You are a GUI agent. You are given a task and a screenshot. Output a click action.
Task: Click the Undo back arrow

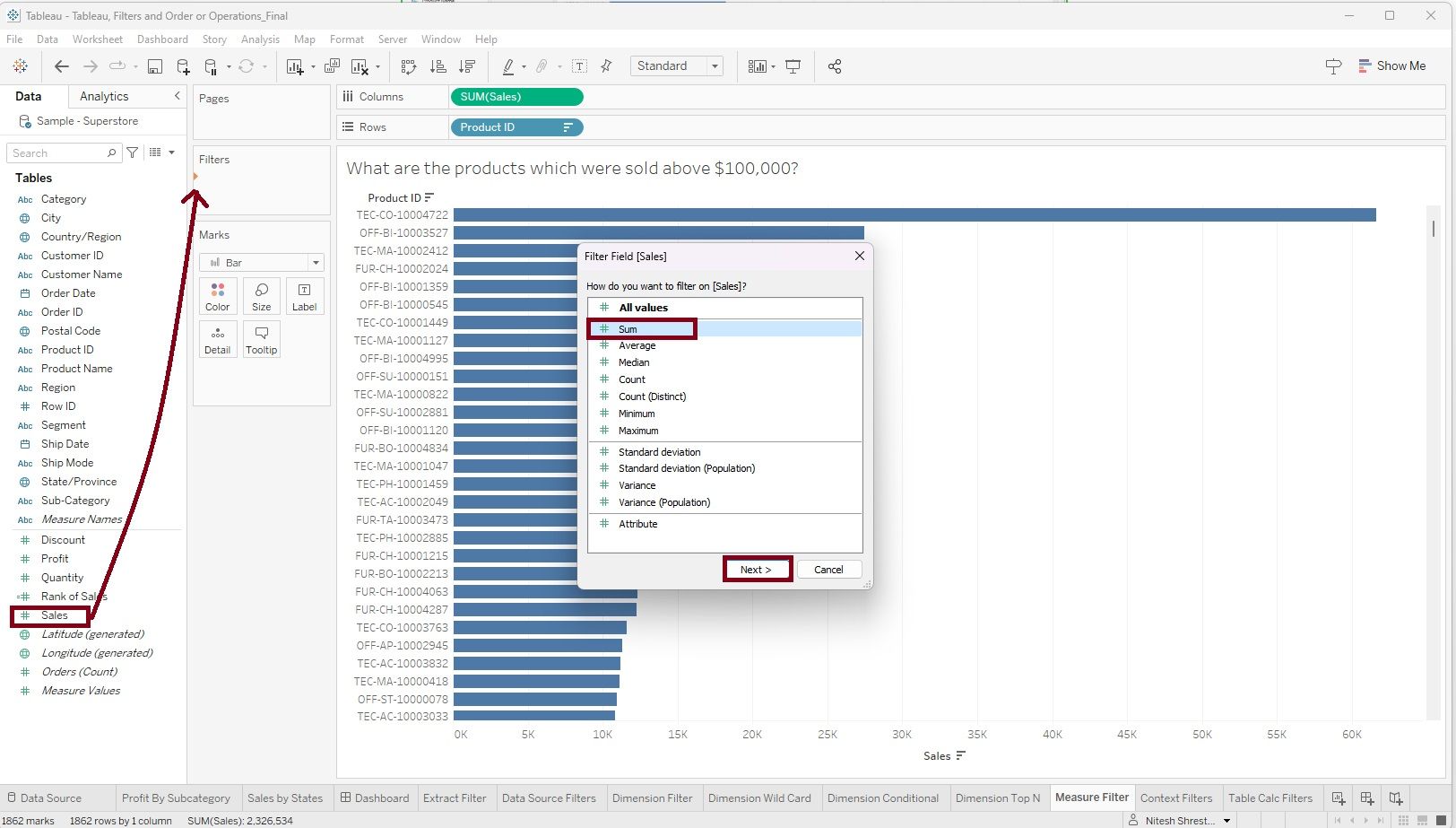(x=61, y=66)
